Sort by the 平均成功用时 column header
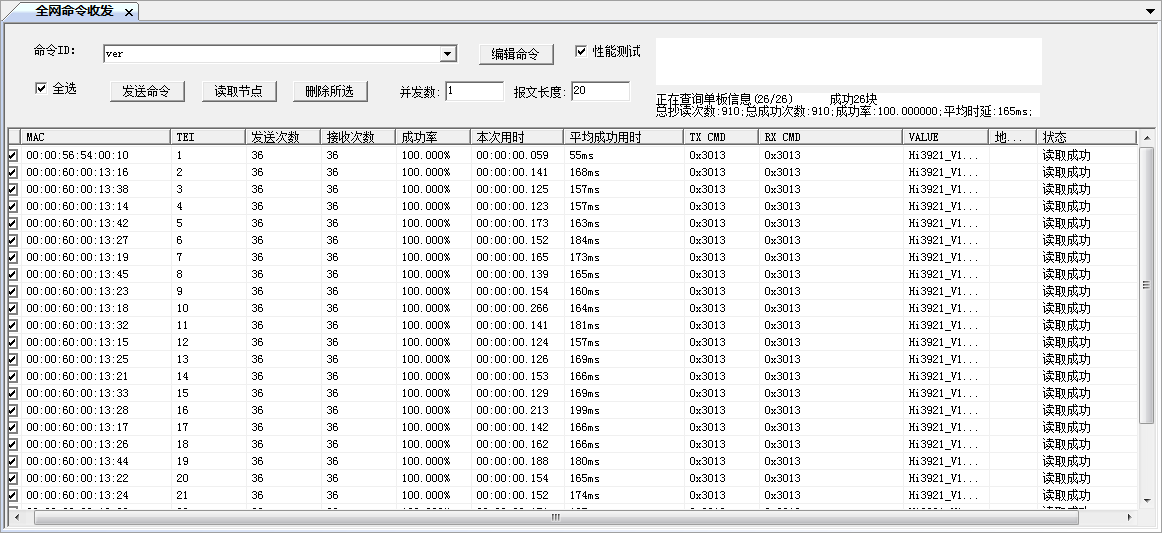Image resolution: width=1162 pixels, height=533 pixels. [x=623, y=137]
